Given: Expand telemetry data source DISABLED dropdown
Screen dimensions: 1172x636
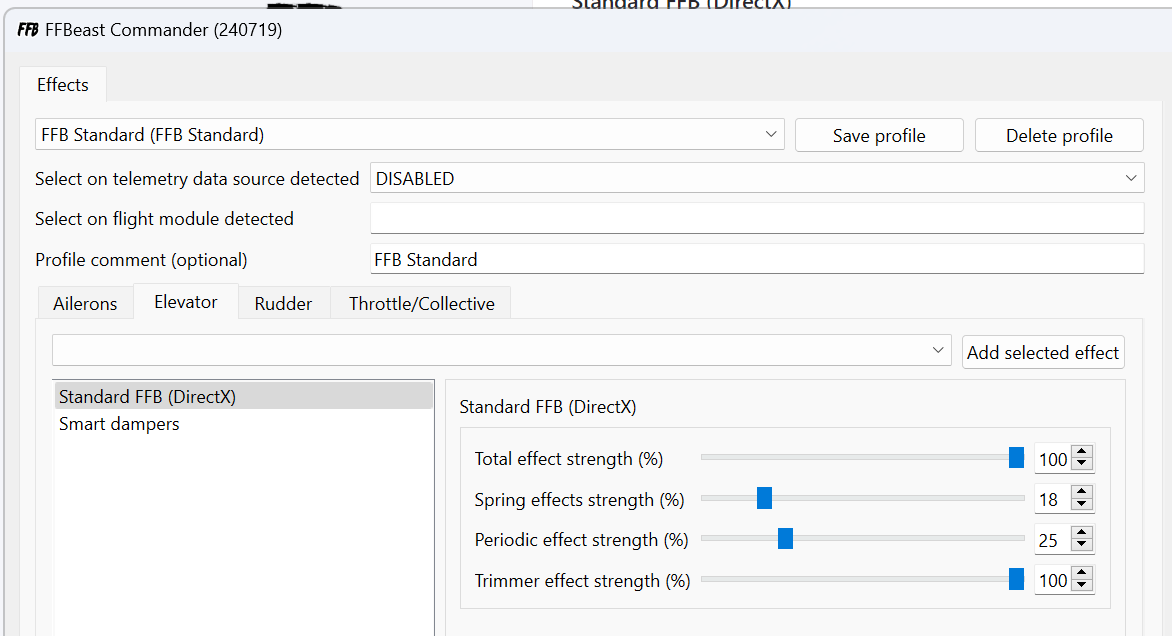Looking at the screenshot, I should [x=1131, y=178].
